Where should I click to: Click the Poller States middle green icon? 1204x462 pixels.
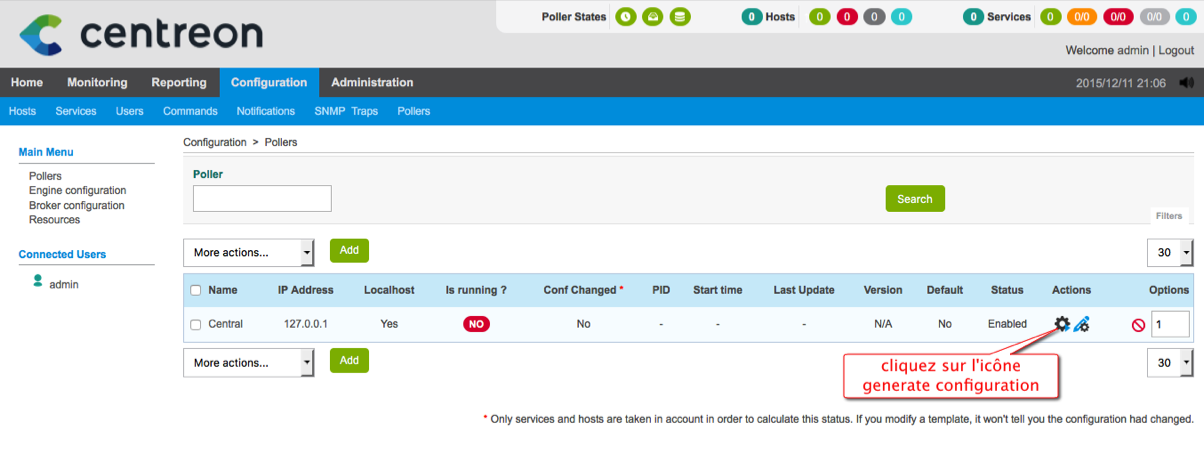click(x=652, y=17)
